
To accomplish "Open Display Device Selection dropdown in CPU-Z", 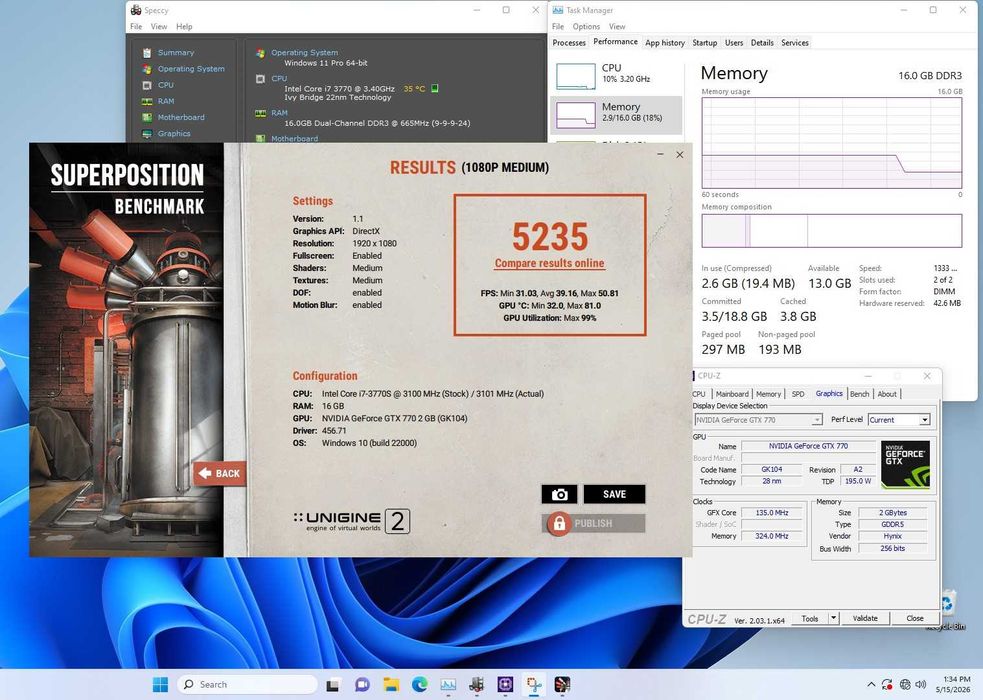I will point(757,420).
